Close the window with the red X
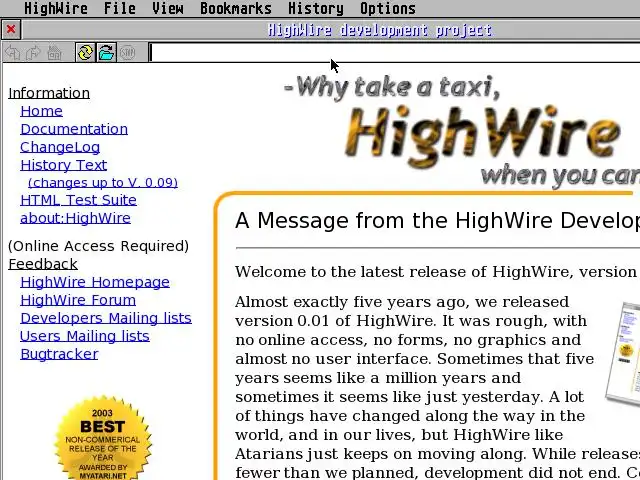 11,29
